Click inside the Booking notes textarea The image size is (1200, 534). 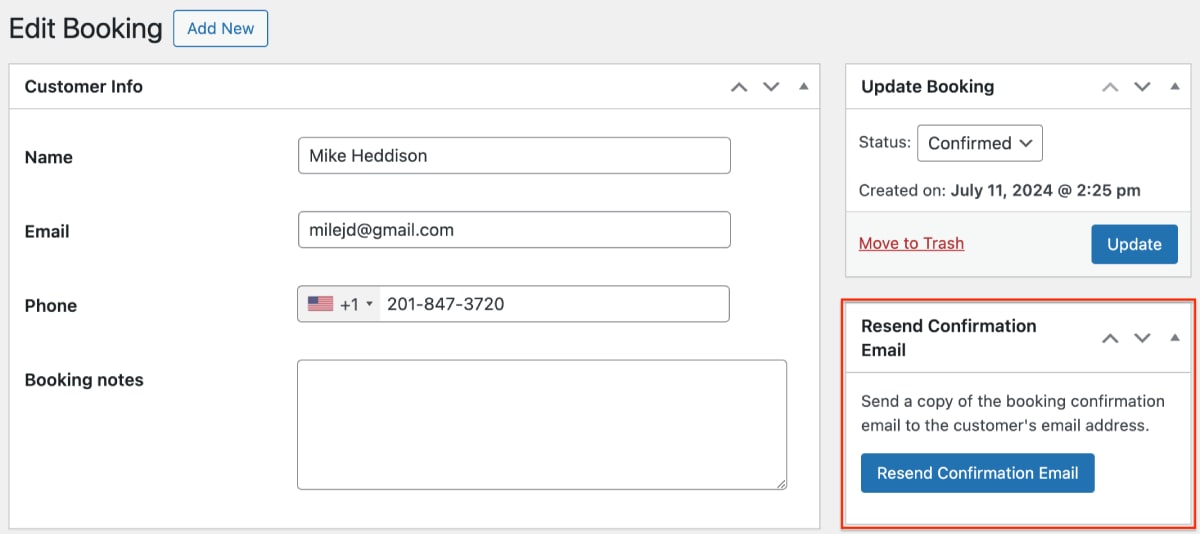541,425
